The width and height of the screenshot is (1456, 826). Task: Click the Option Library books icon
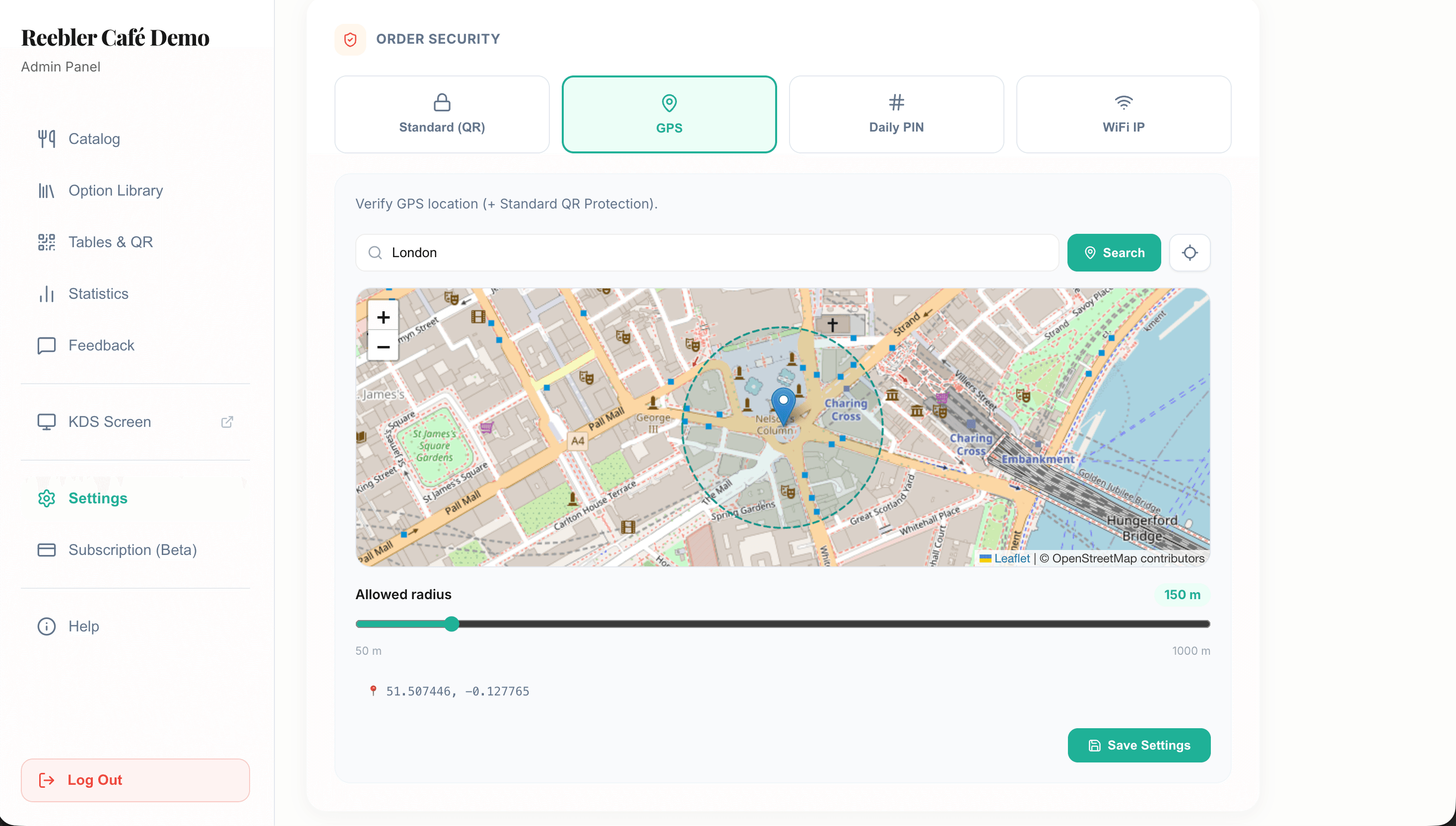tap(47, 191)
